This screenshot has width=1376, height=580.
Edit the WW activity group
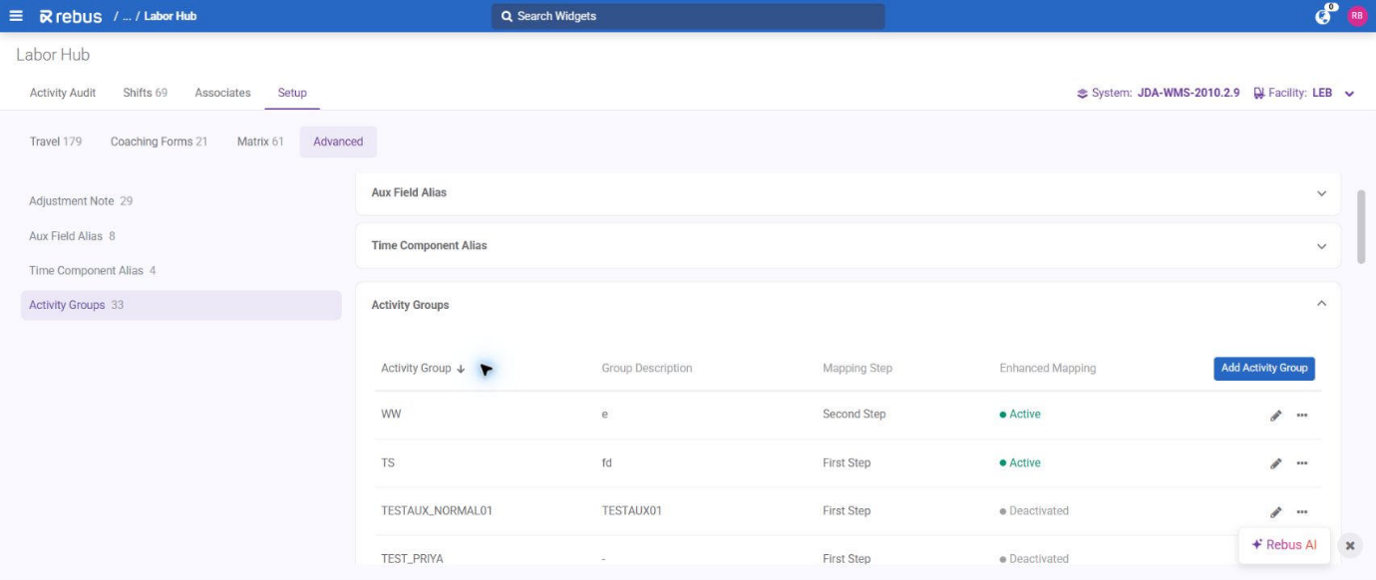coord(1276,415)
